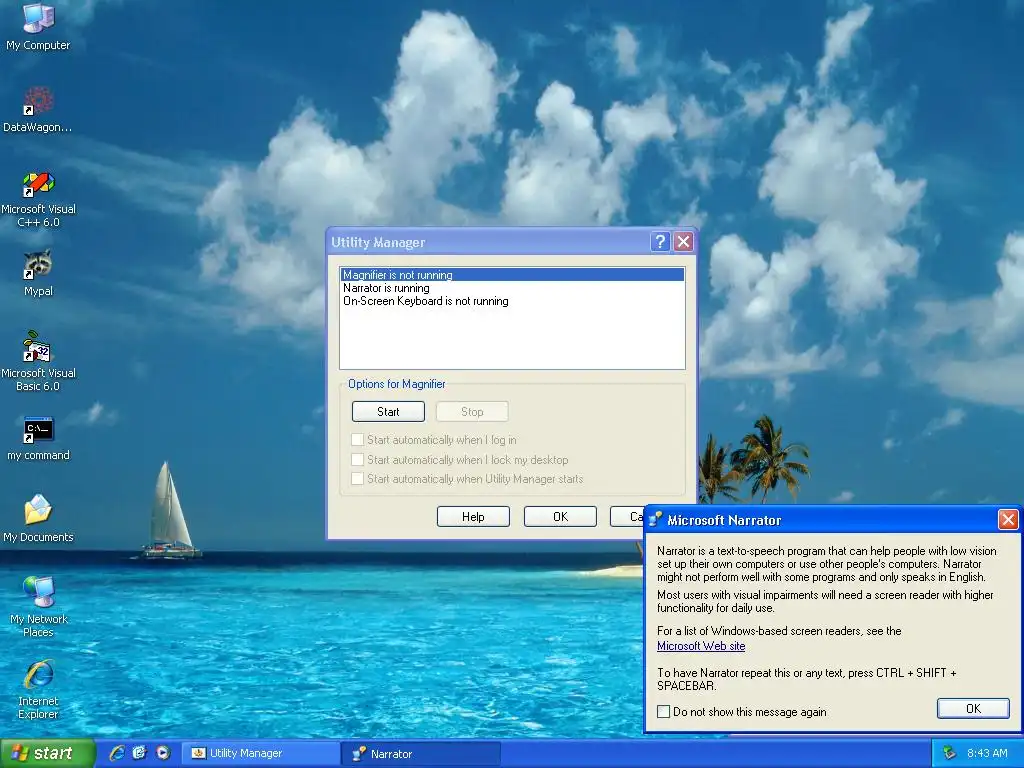This screenshot has width=1024, height=768.
Task: Select 'Magnifier is not running' list row
Action: [x=513, y=275]
